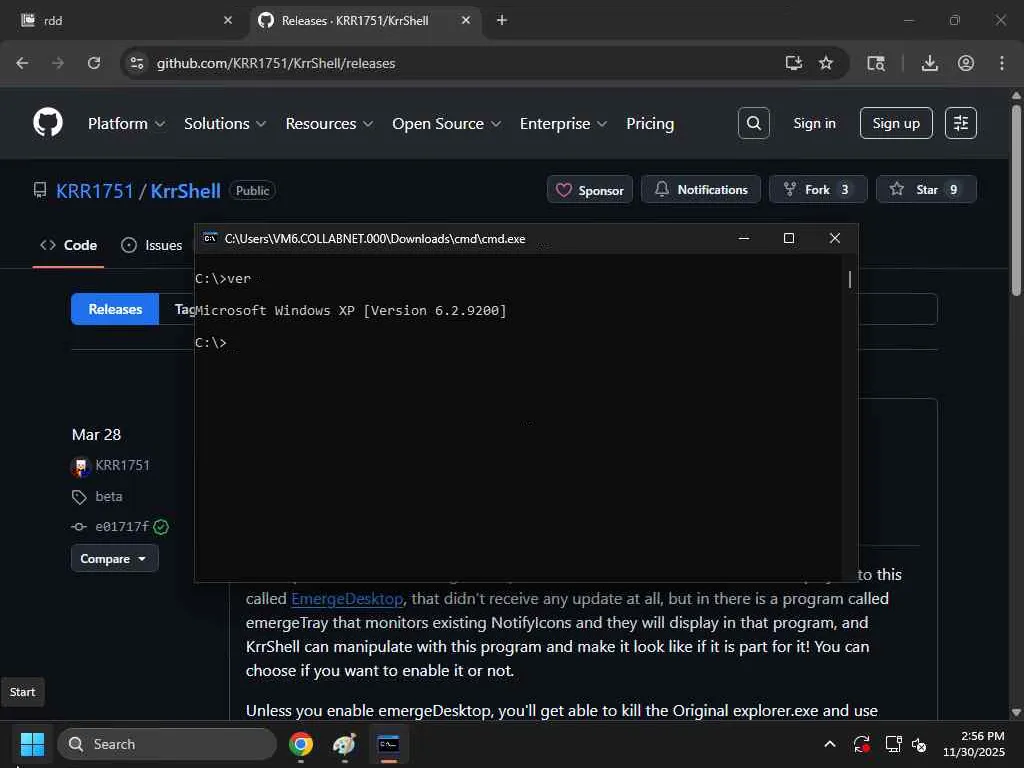This screenshot has width=1024, height=768.
Task: Click sync update tray icon
Action: pos(861,744)
